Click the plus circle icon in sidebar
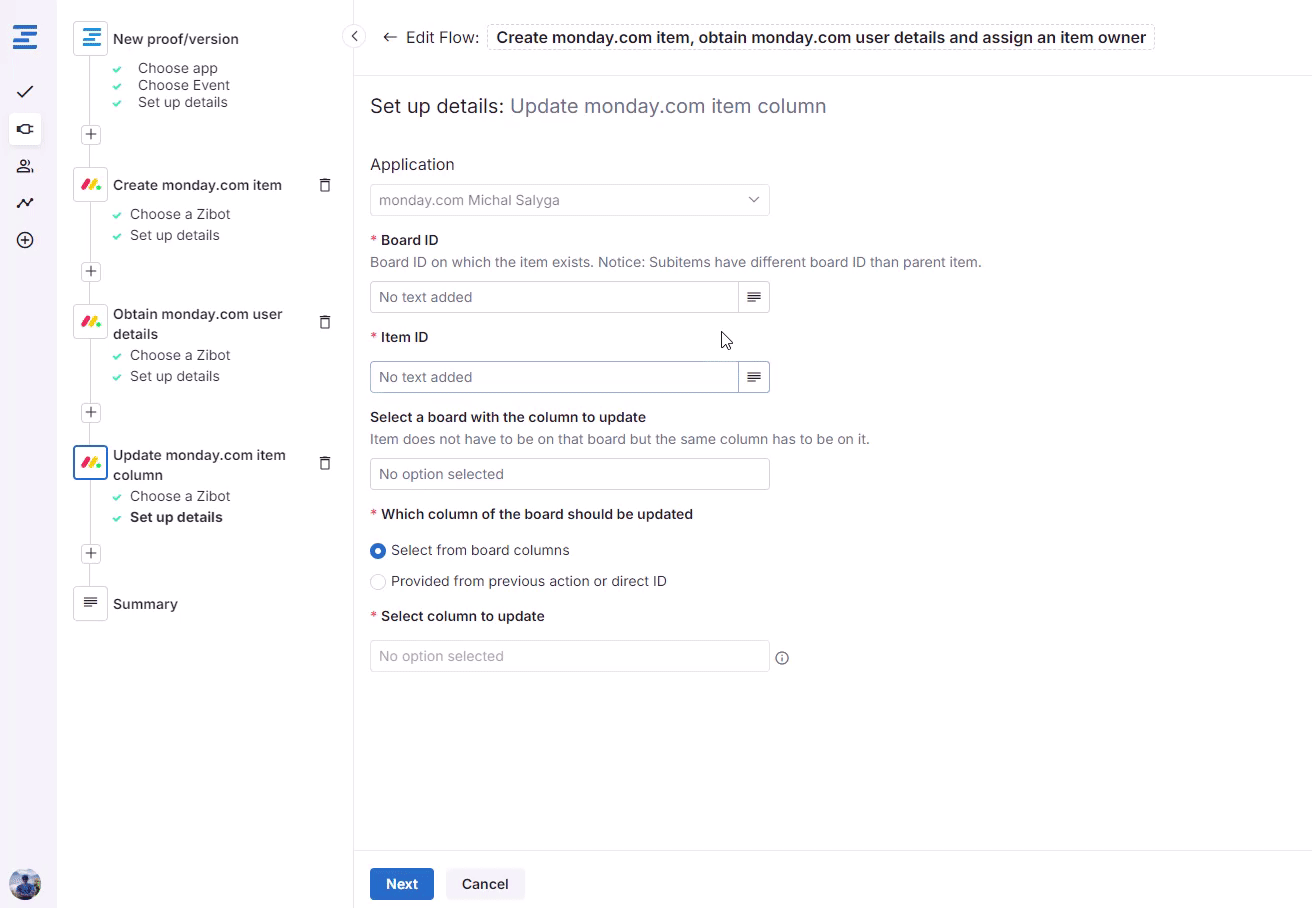 [25, 240]
